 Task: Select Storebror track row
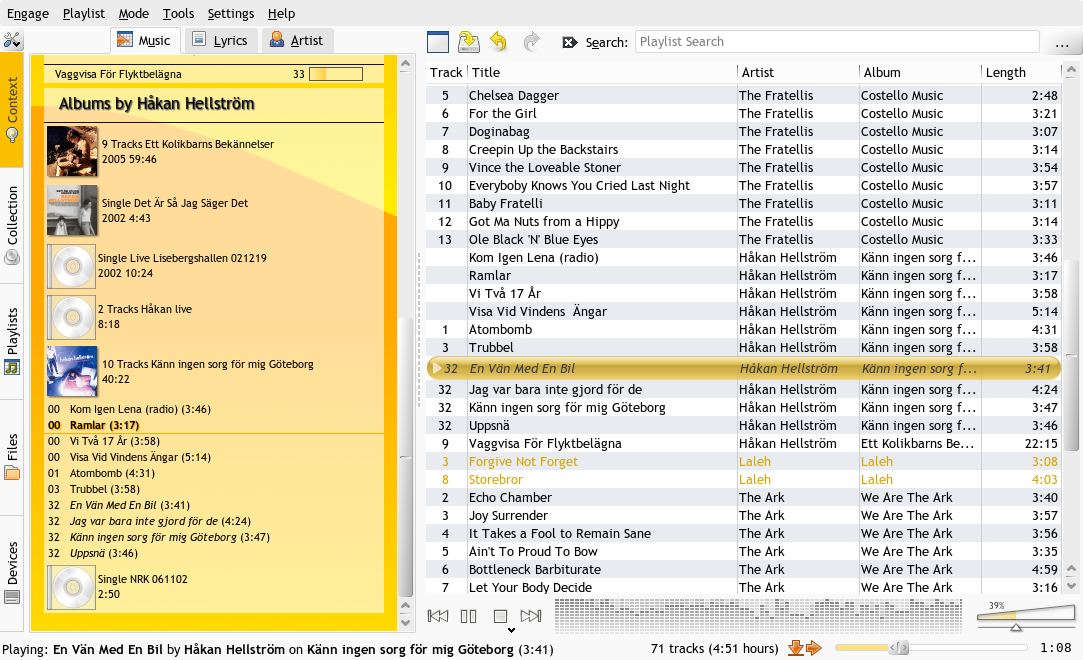(742, 480)
